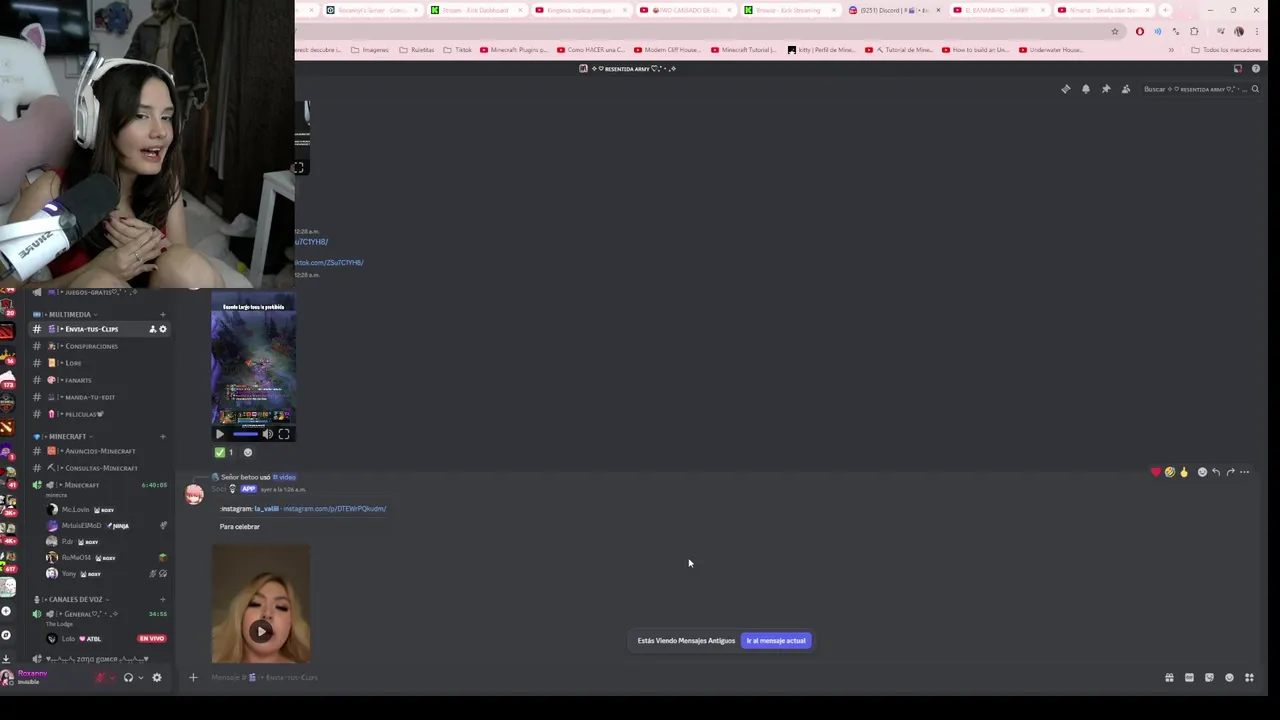The image size is (1280, 720).
Task: Open the apps icon in message bar
Action: click(1249, 678)
